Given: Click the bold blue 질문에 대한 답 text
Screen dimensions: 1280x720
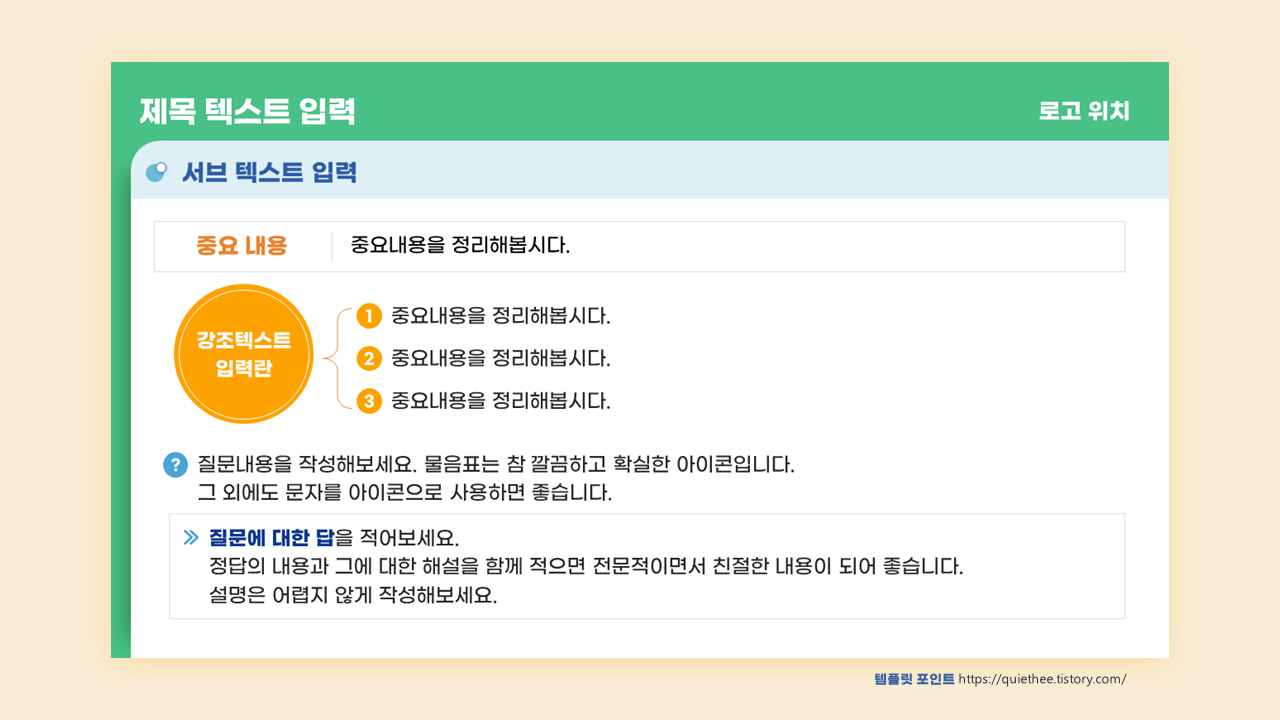Looking at the screenshot, I should point(271,537).
